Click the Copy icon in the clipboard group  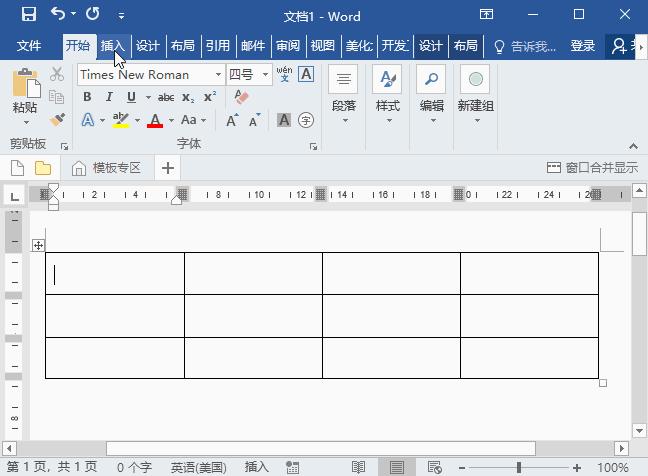(x=56, y=97)
